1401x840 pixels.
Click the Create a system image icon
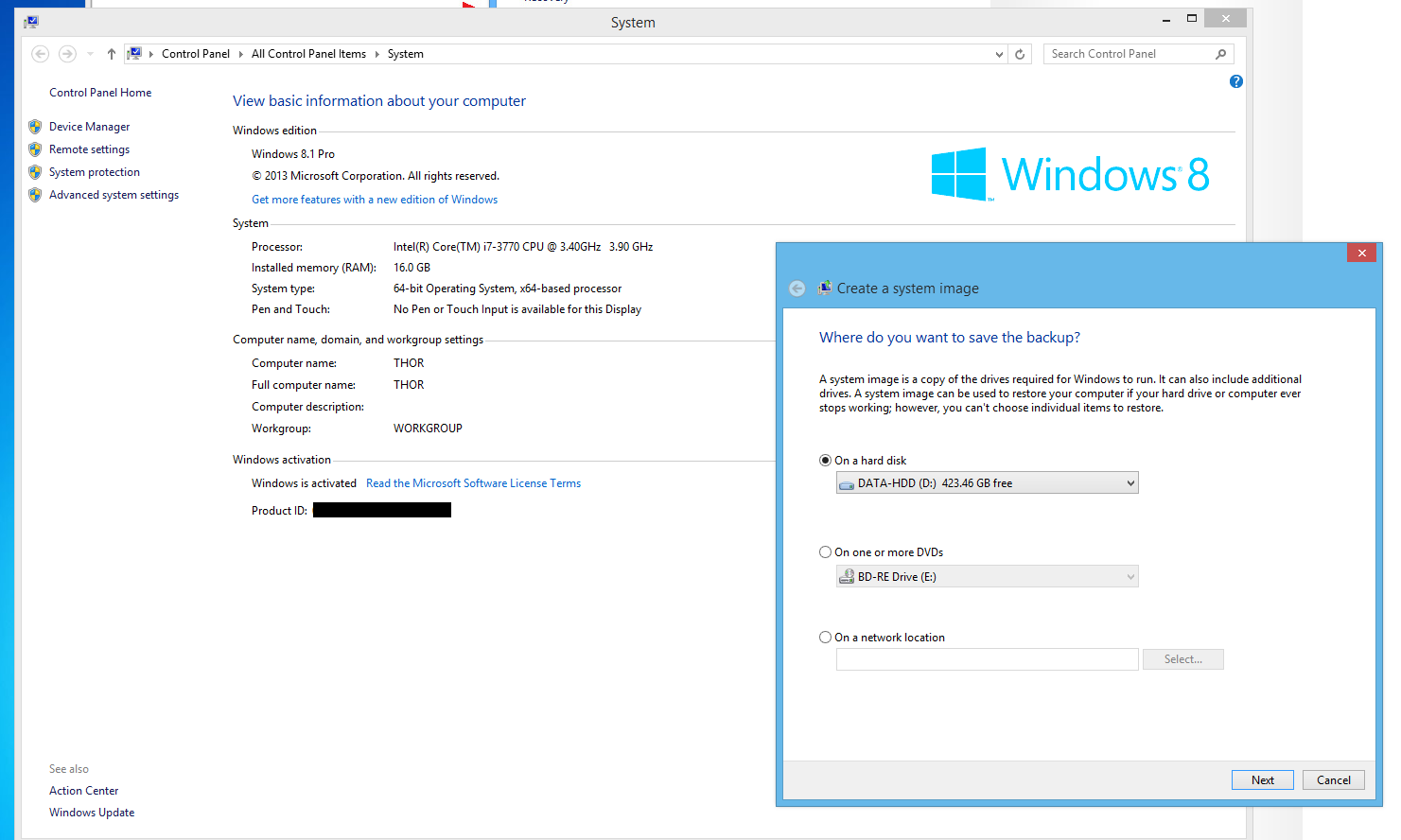point(825,288)
